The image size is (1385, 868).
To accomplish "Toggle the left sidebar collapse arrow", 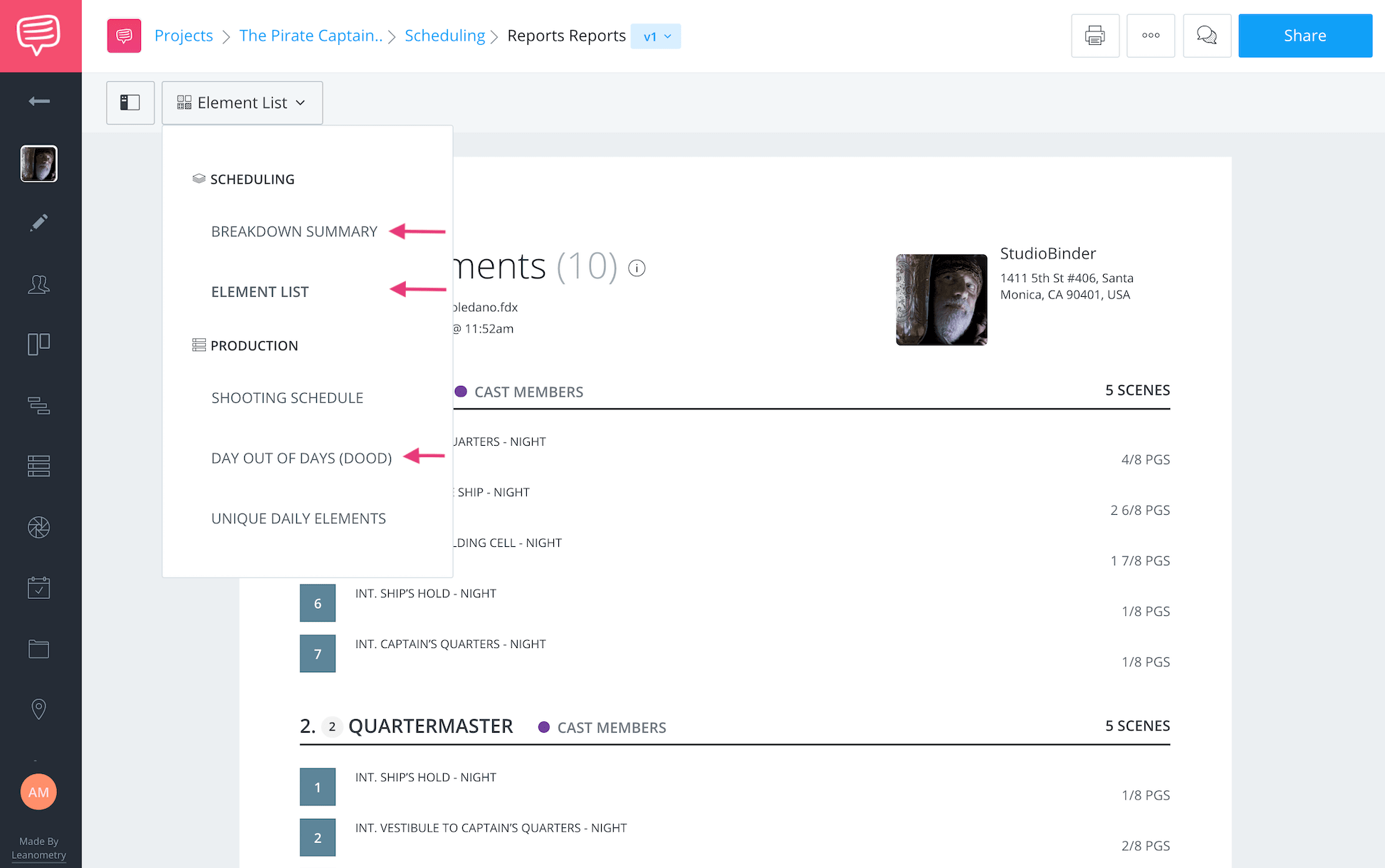I will point(37,100).
